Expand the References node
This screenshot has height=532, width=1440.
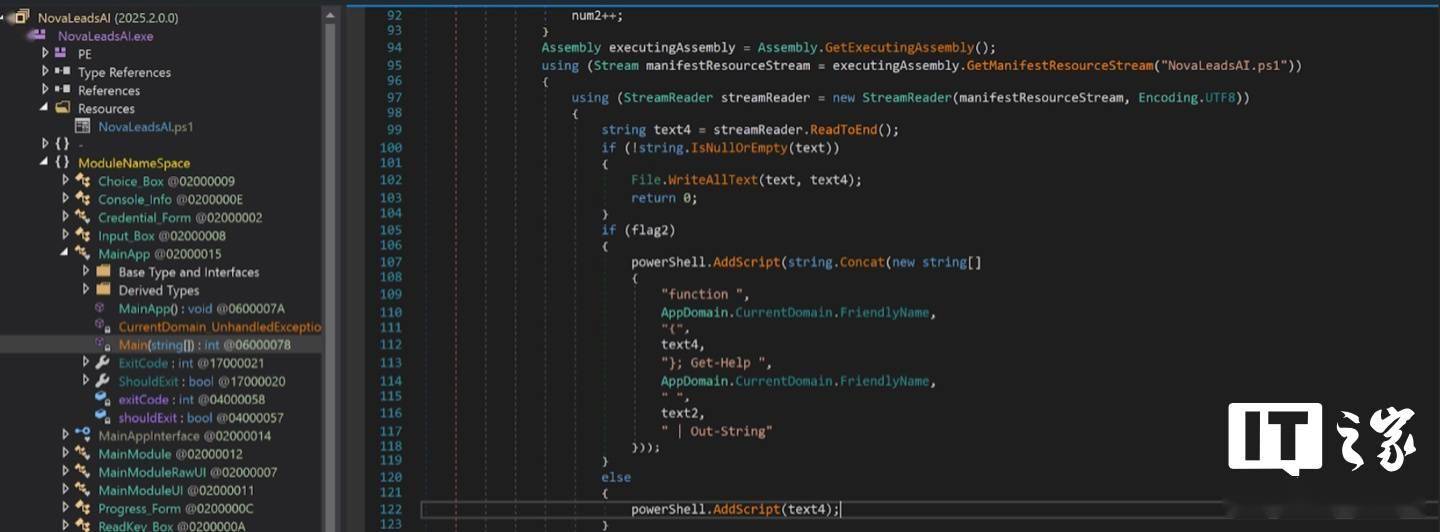tap(45, 89)
